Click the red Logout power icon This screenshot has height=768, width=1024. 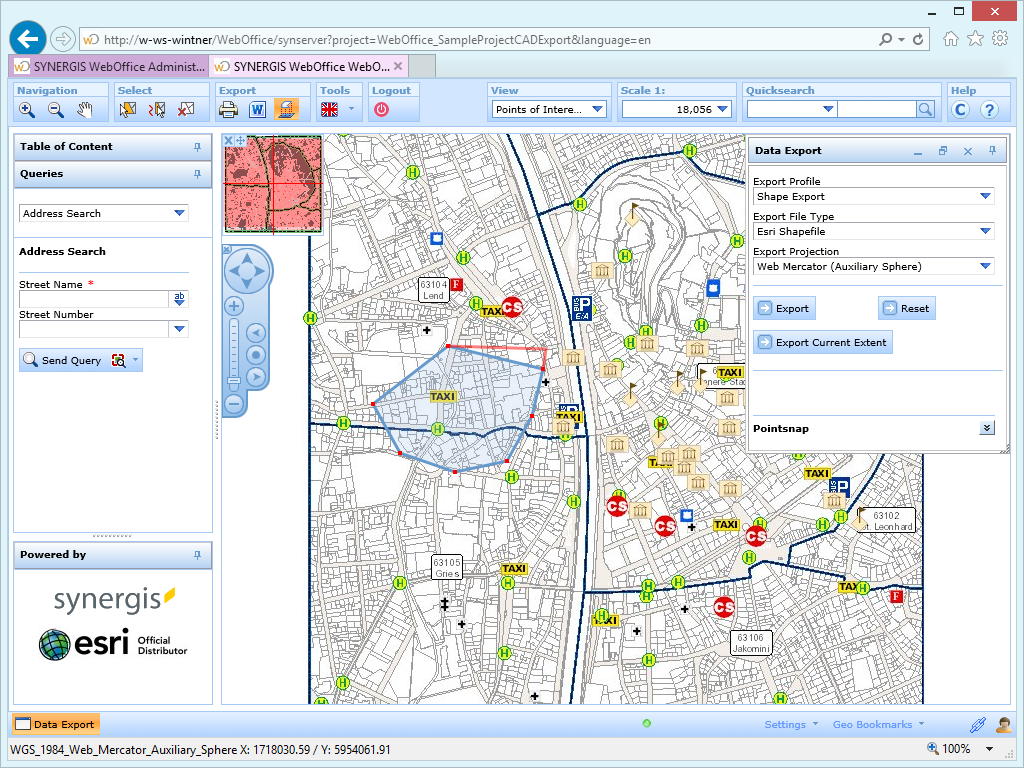[x=381, y=110]
